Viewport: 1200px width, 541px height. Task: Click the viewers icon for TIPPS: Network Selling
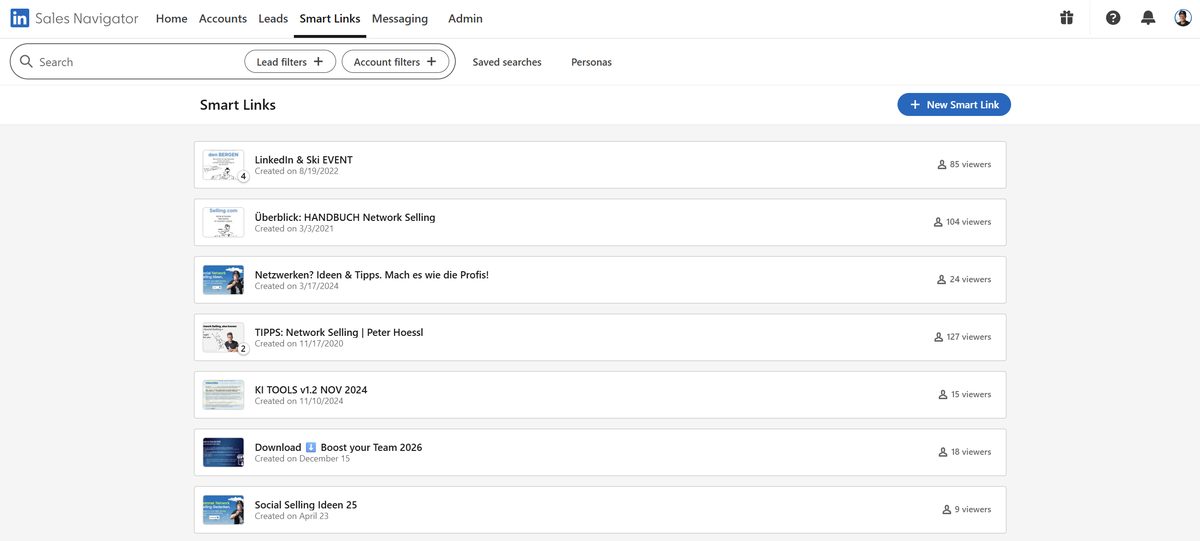[938, 337]
